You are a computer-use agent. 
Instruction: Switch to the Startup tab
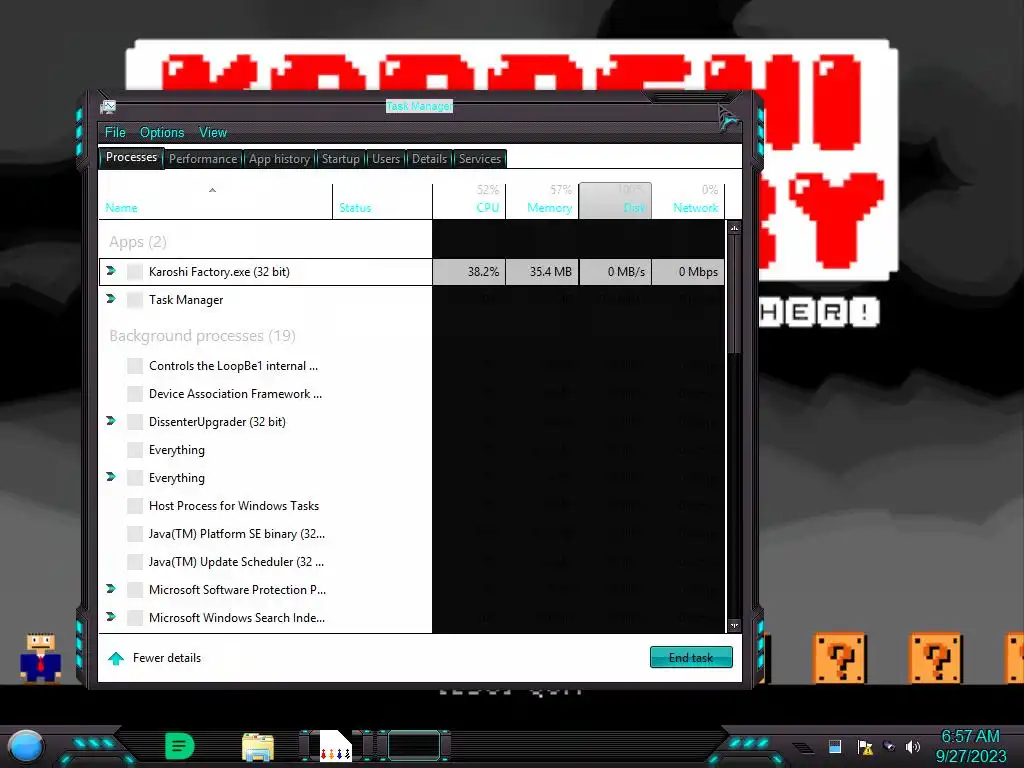(x=340, y=159)
